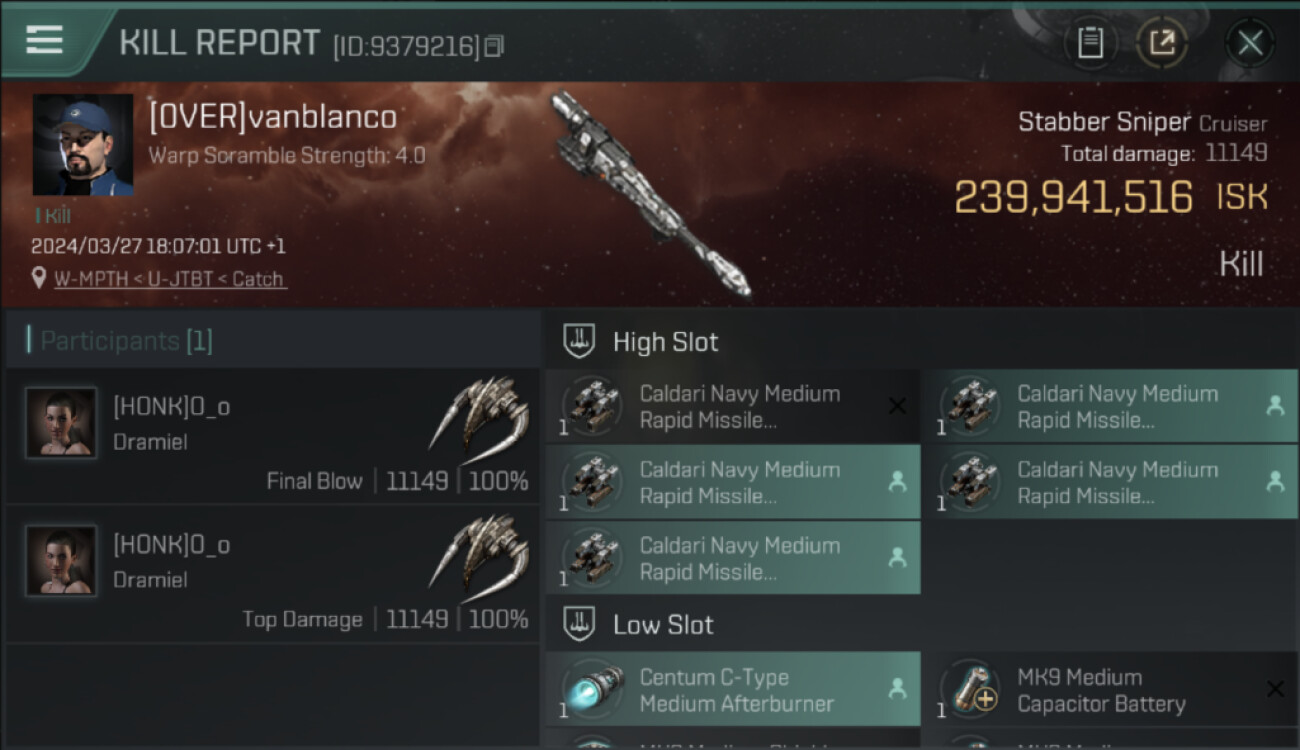1300x750 pixels.
Task: View the Stabber Sniper ship image
Action: click(648, 193)
